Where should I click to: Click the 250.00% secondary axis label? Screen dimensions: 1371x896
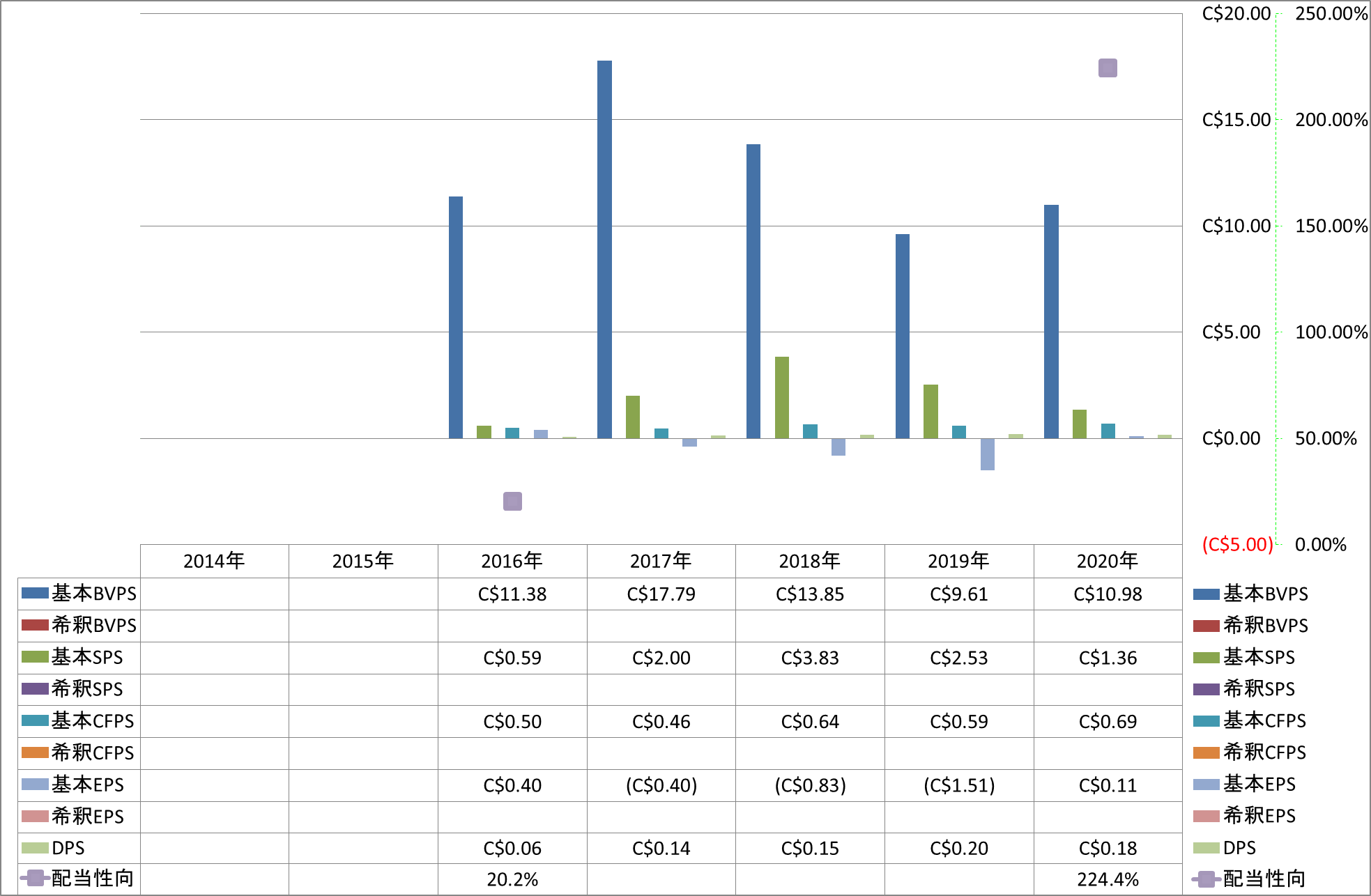click(1331, 13)
